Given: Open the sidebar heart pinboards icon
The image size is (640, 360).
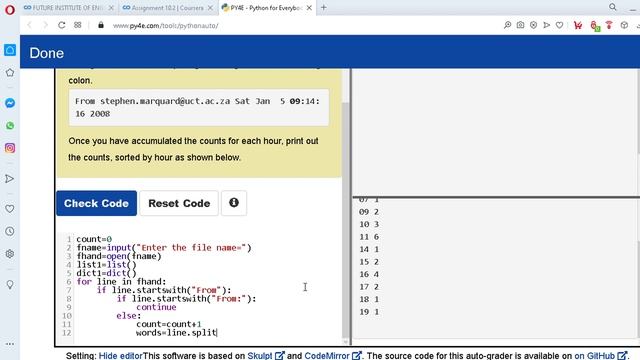Looking at the screenshot, I should [10, 209].
